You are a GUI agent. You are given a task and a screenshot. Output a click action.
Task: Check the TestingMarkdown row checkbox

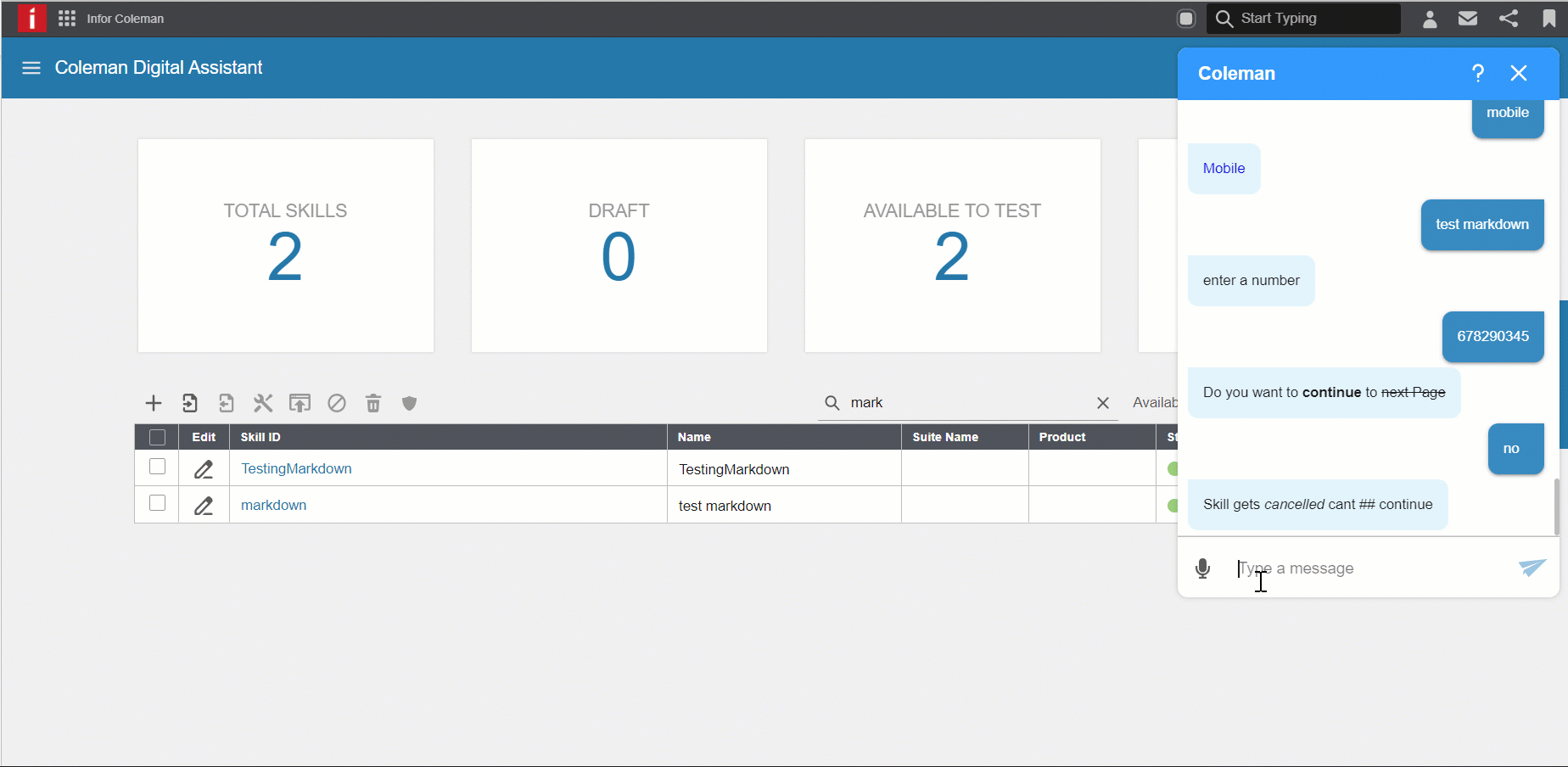coord(157,467)
